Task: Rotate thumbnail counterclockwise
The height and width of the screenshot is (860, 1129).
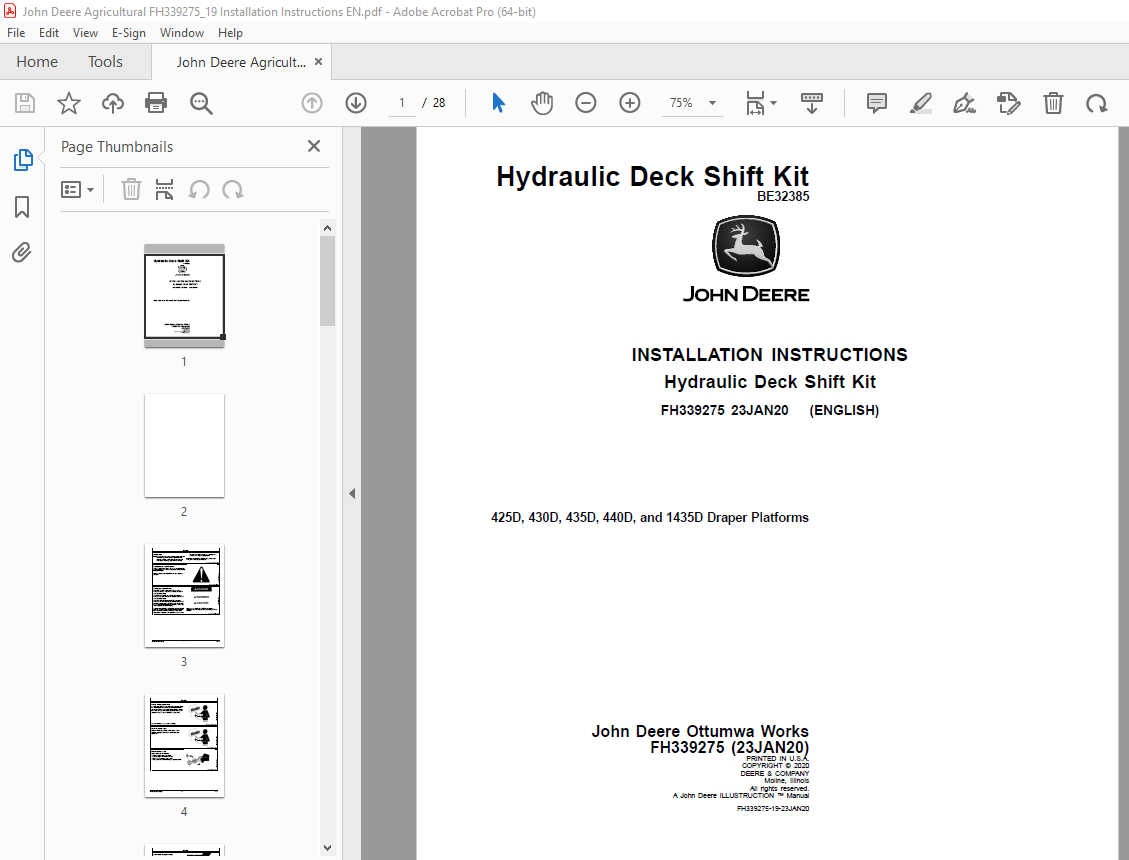Action: click(x=199, y=189)
